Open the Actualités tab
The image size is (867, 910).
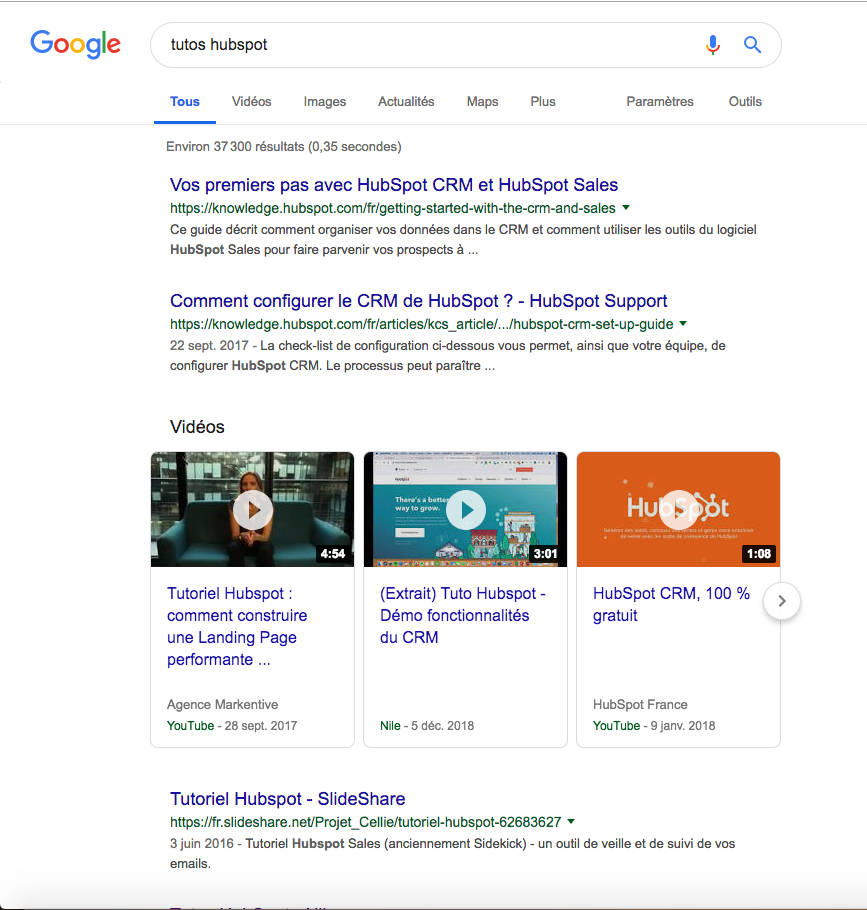[406, 101]
